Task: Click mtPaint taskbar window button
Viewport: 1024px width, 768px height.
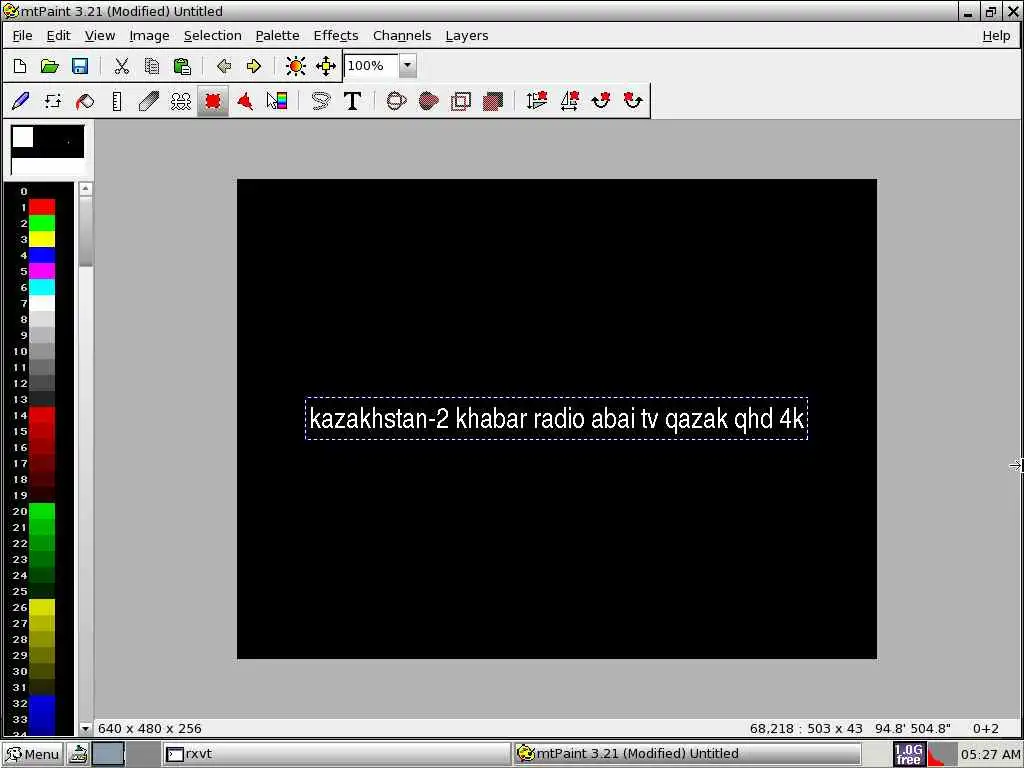Action: [686, 754]
